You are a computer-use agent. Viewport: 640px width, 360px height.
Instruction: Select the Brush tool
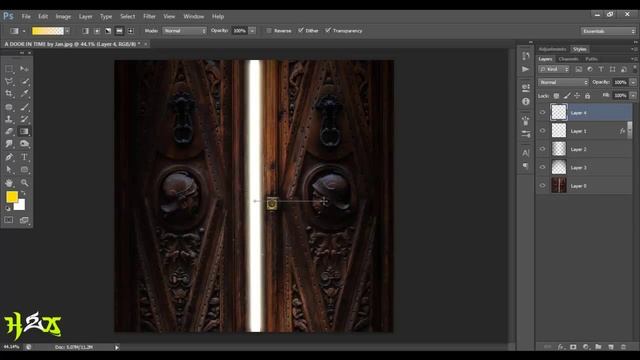click(x=24, y=107)
